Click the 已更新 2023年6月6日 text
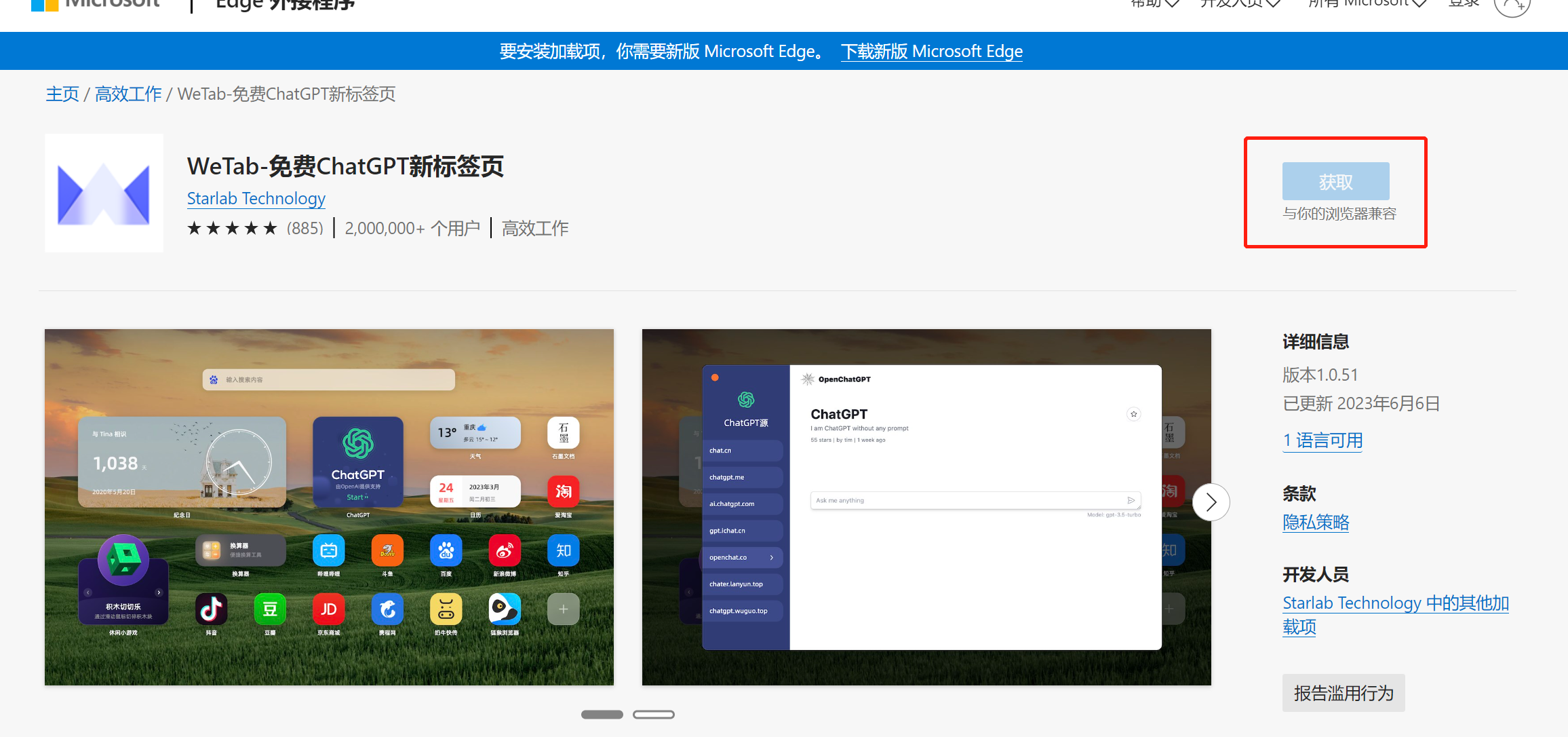Image resolution: width=1568 pixels, height=737 pixels. (x=1361, y=404)
